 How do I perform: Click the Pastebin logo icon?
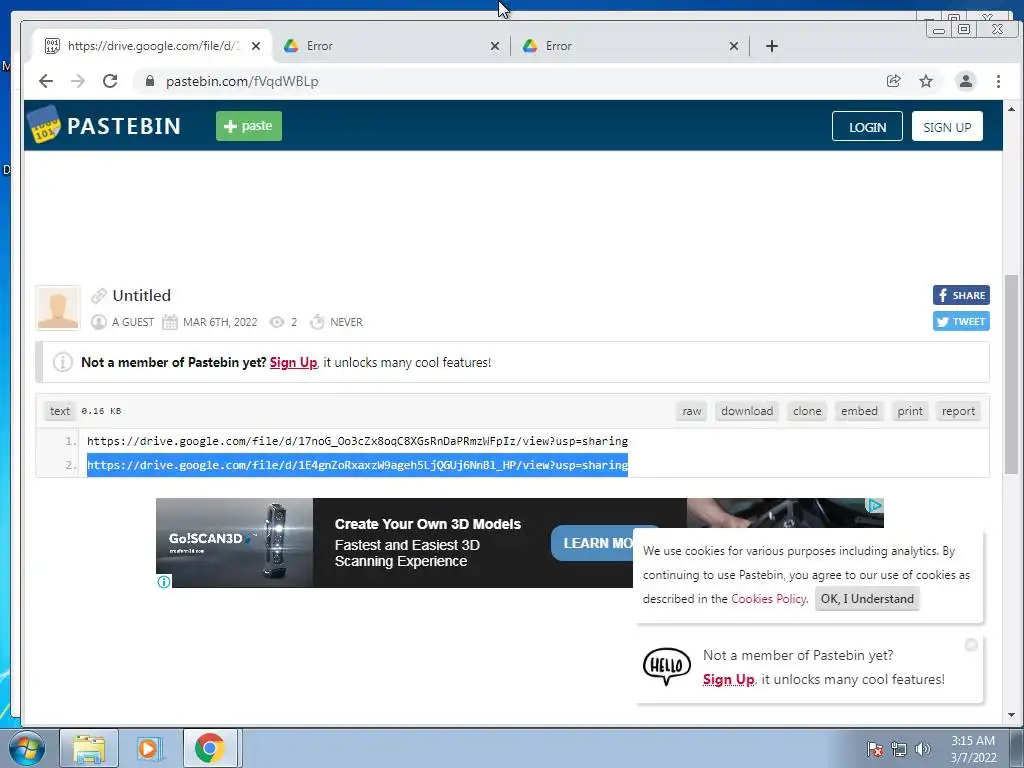(44, 125)
